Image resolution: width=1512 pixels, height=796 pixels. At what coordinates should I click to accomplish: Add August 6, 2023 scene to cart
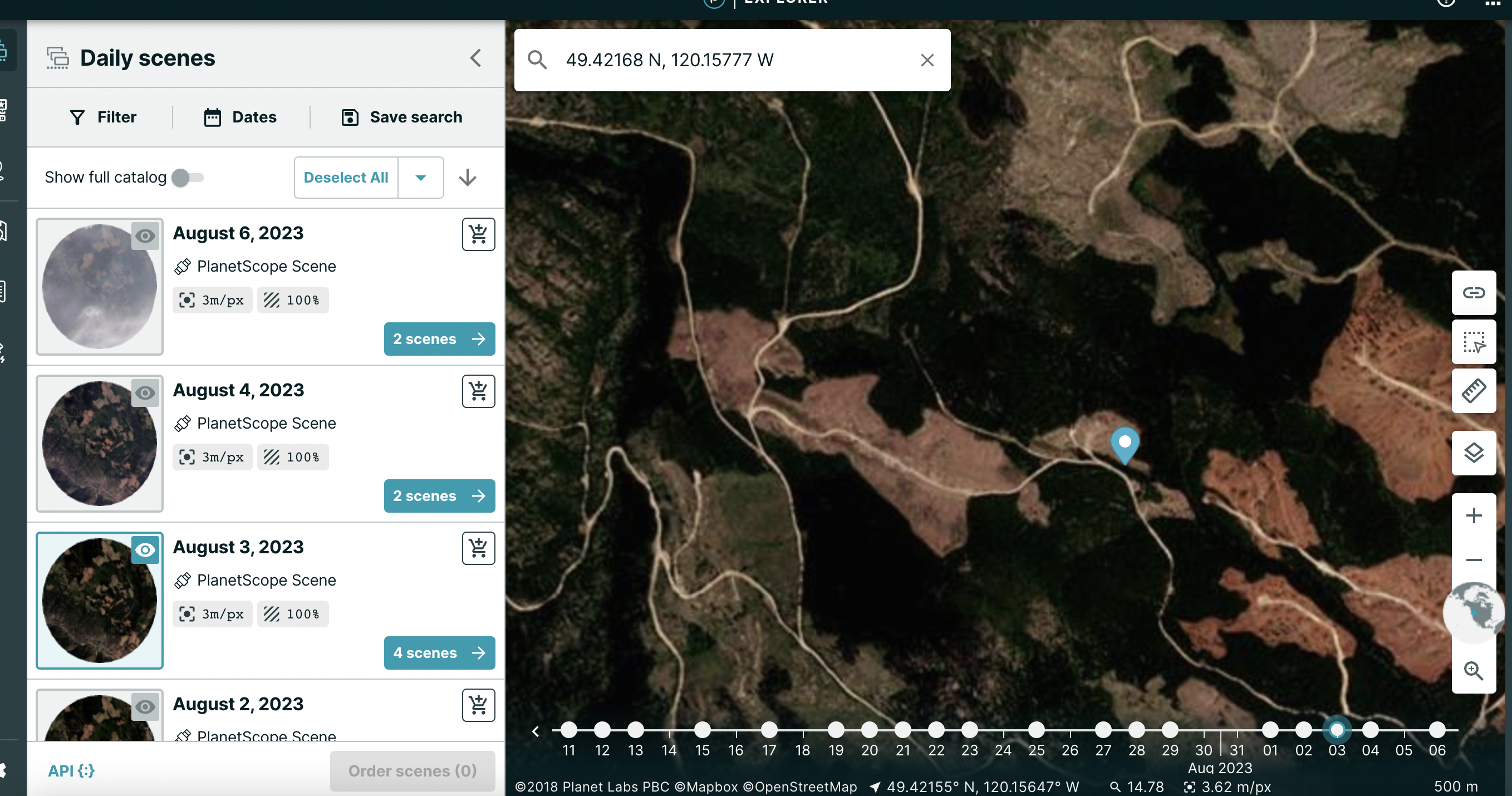point(478,234)
